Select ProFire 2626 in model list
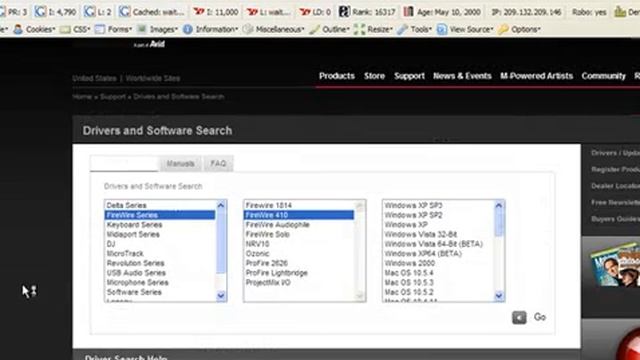 pos(299,263)
